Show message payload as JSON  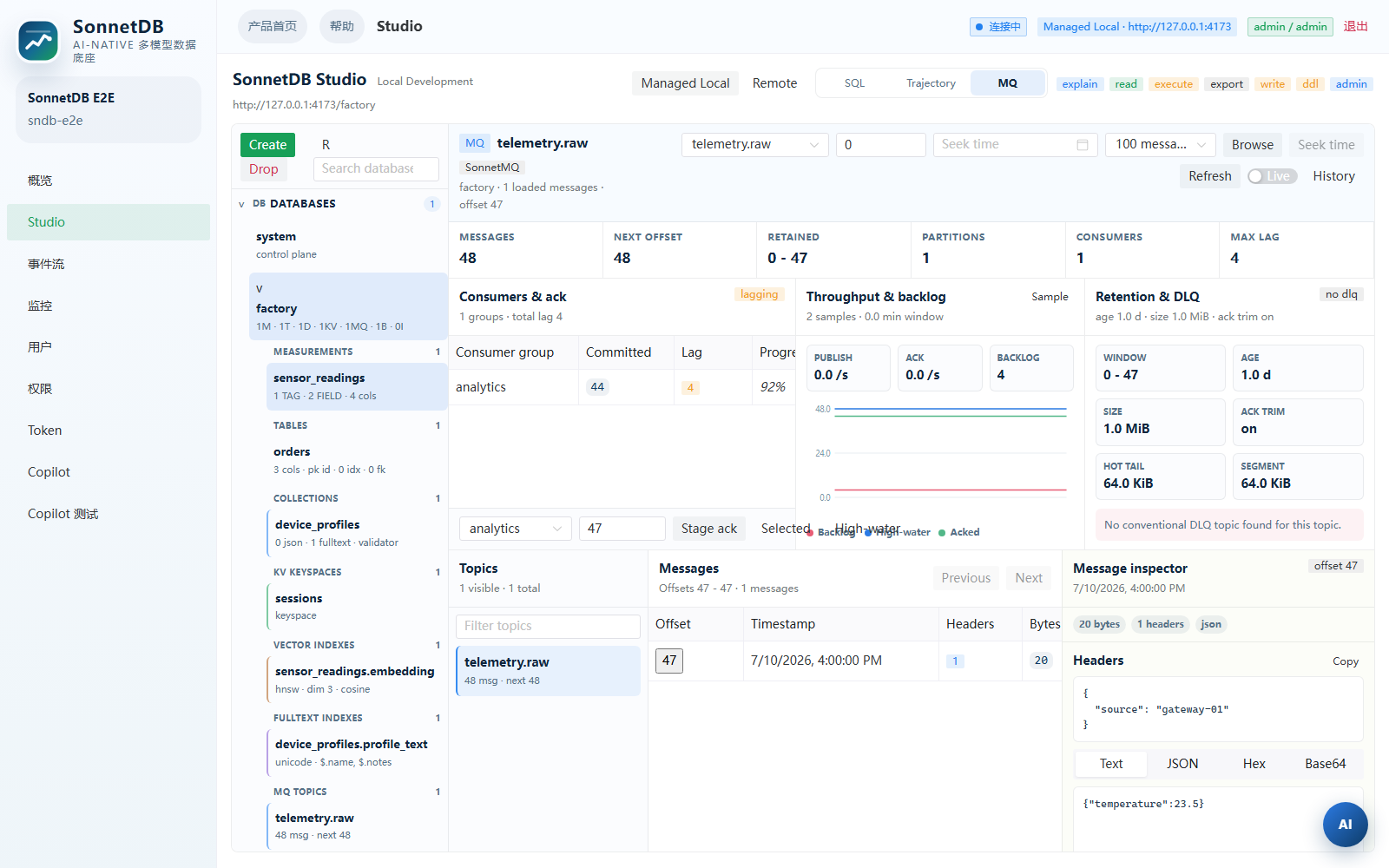[x=1182, y=764]
